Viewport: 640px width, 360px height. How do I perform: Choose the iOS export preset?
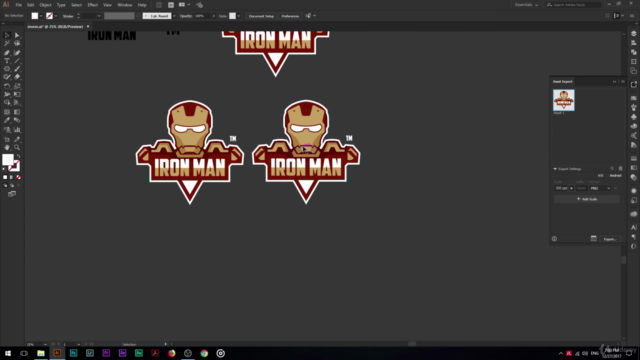coord(600,176)
